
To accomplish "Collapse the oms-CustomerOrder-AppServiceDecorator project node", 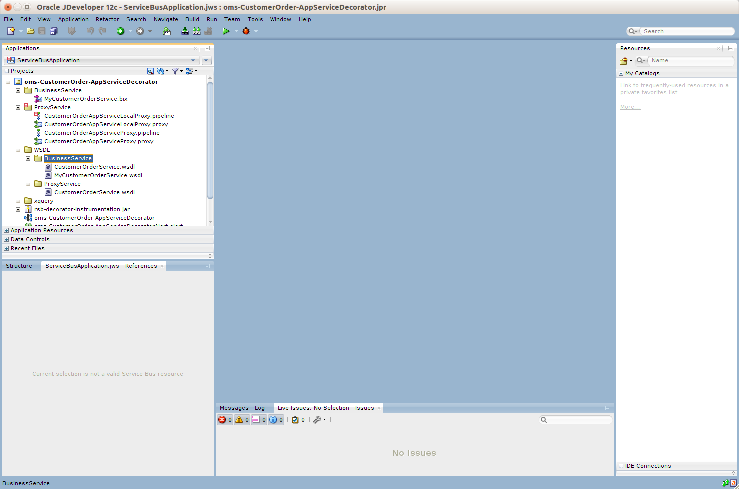I will [x=8, y=82].
